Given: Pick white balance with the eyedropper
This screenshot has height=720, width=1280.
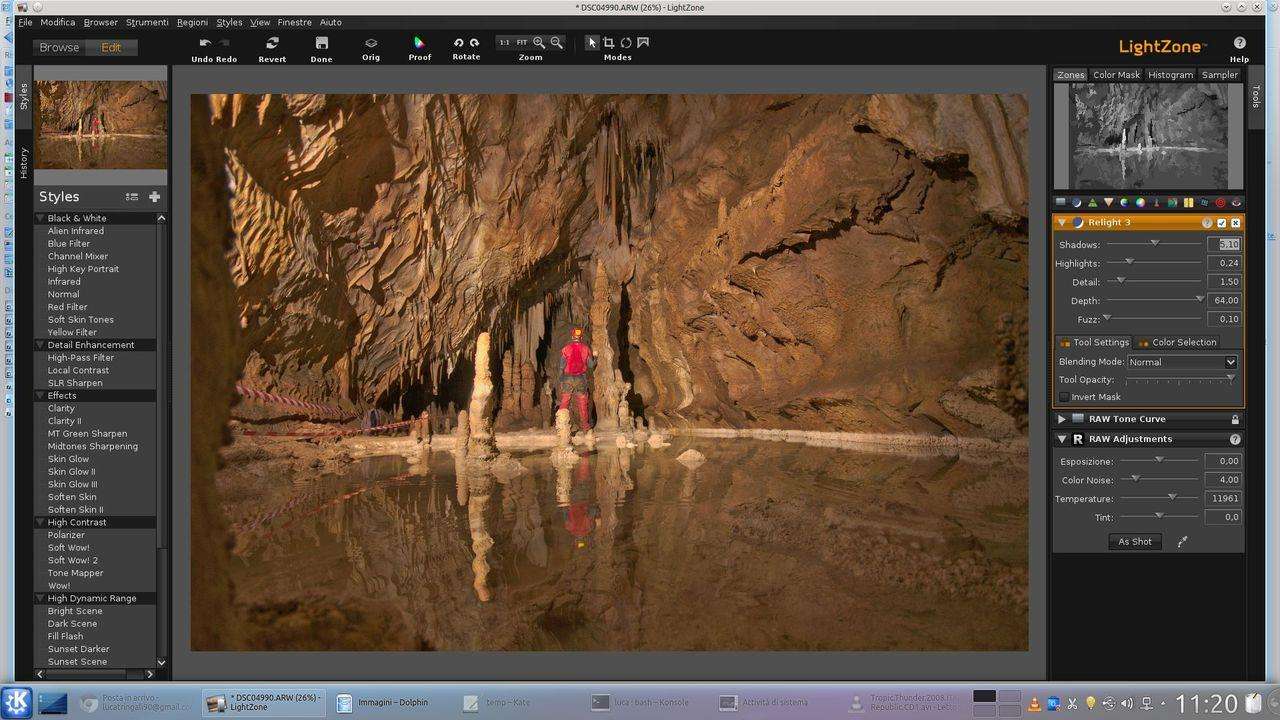Looking at the screenshot, I should (1182, 542).
